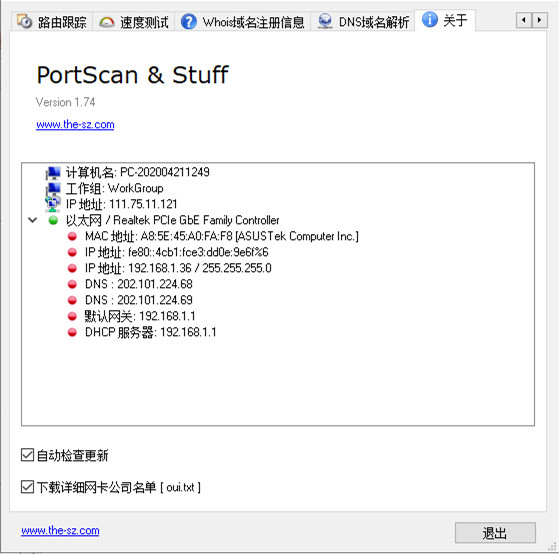Screen dimensions: 559x554
Task: Click green status dot of 以太网 adapter
Action: click(53, 220)
